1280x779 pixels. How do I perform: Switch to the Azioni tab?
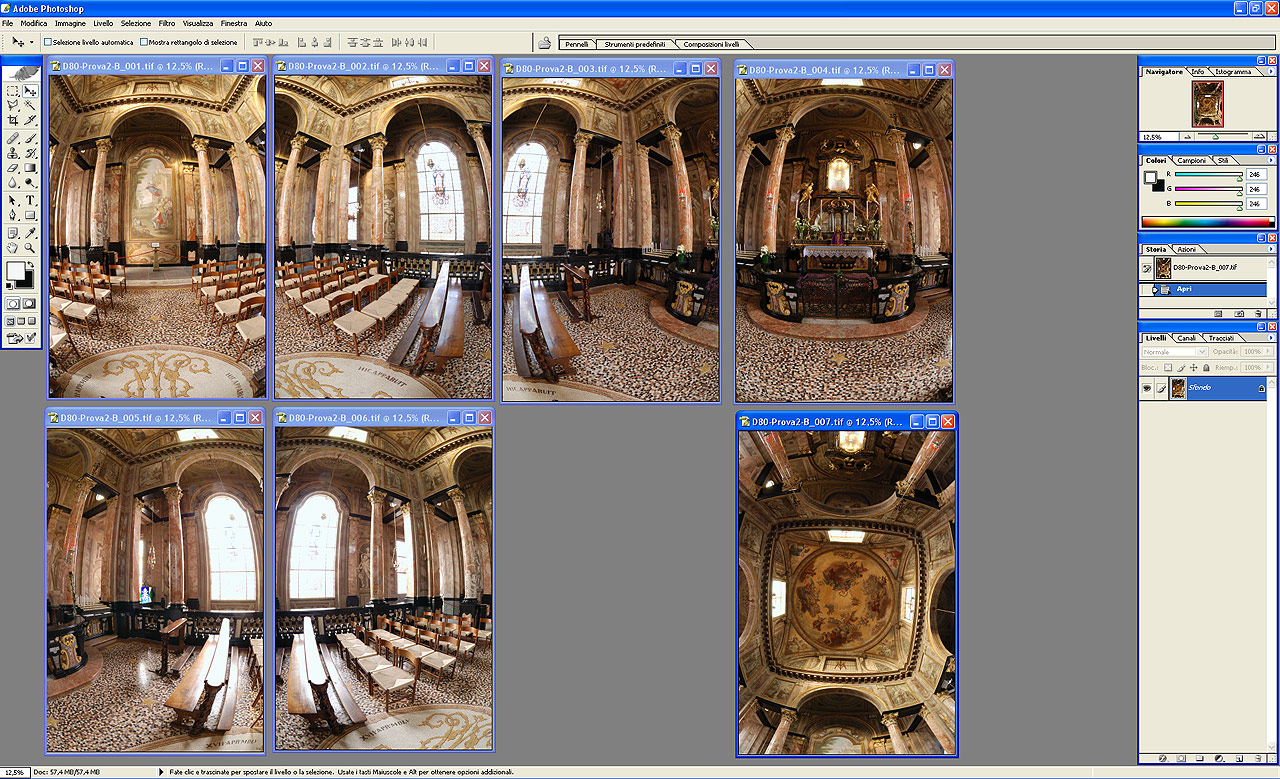(x=1186, y=249)
